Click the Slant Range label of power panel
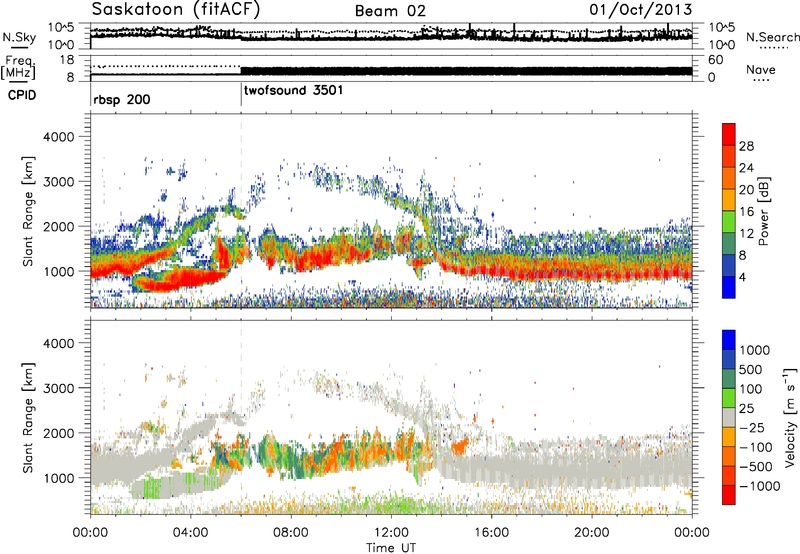This screenshot has height=554, width=800. (28, 212)
